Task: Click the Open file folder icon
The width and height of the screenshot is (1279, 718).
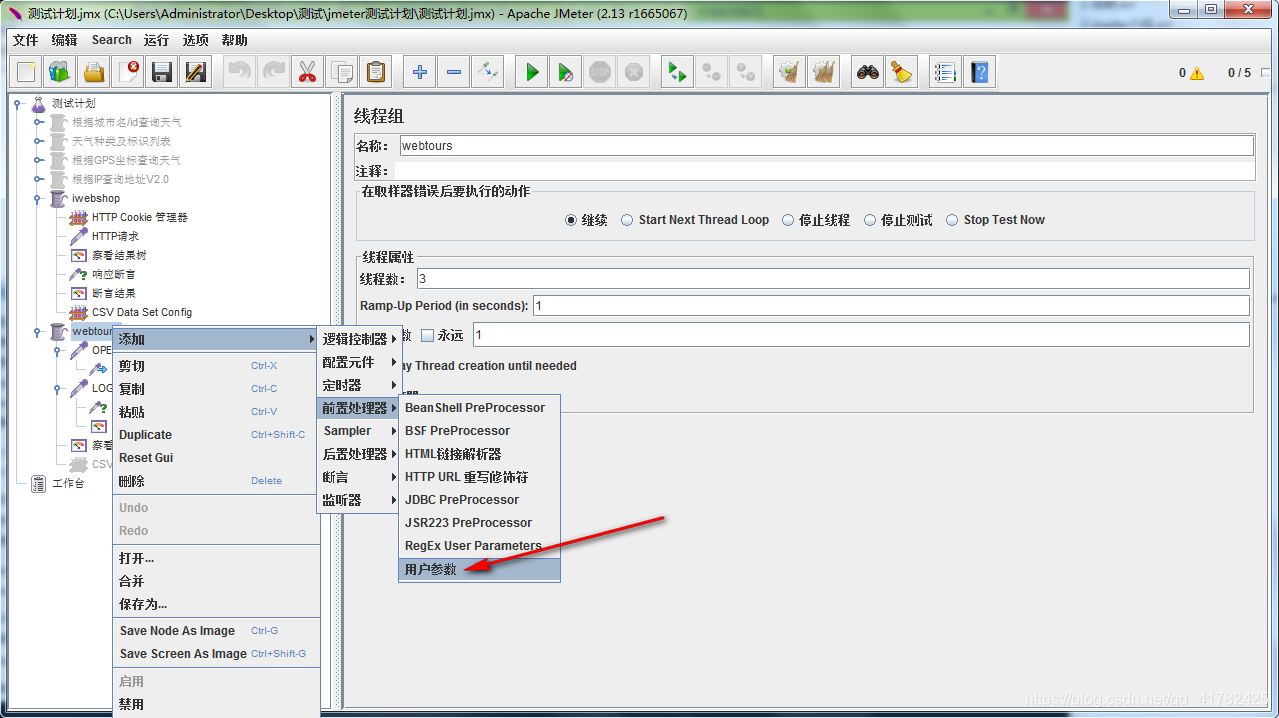Action: (x=93, y=72)
